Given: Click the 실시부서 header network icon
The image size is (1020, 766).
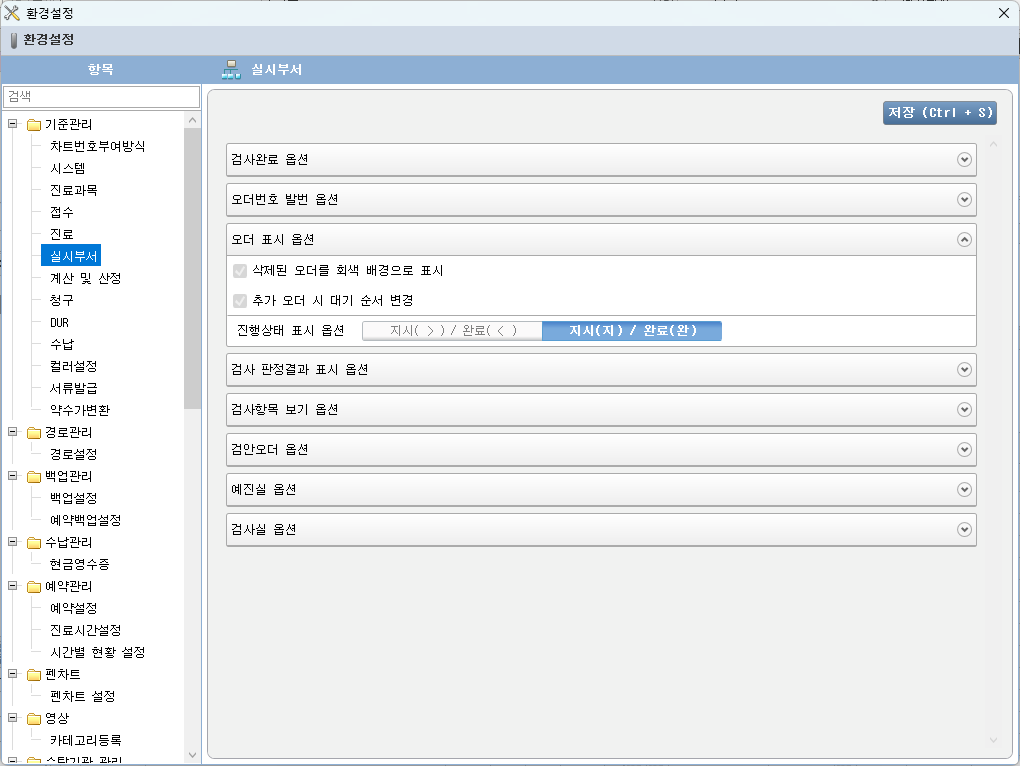Looking at the screenshot, I should point(231,70).
